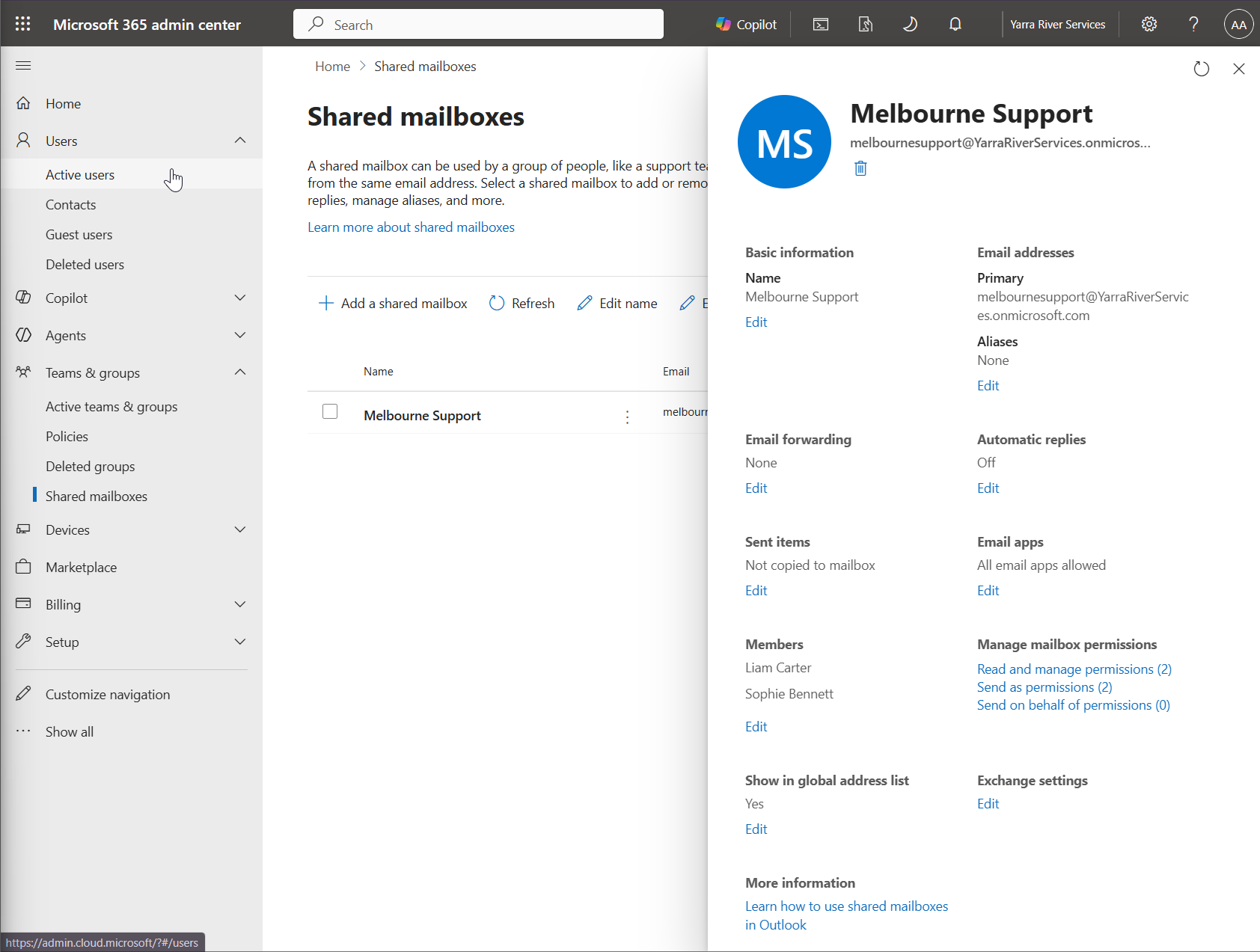Toggle dark mode moon icon
1260x952 pixels.
point(910,25)
